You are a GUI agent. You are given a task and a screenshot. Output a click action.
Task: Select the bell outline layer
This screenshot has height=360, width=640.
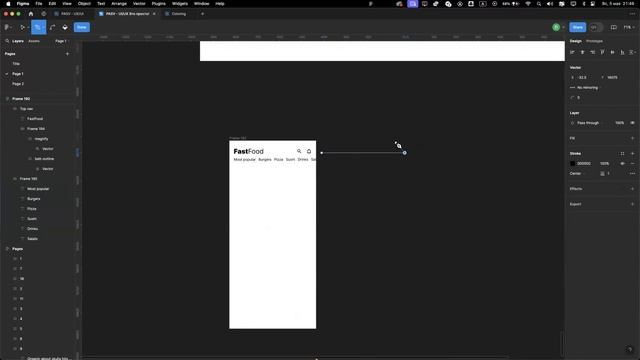(44, 159)
